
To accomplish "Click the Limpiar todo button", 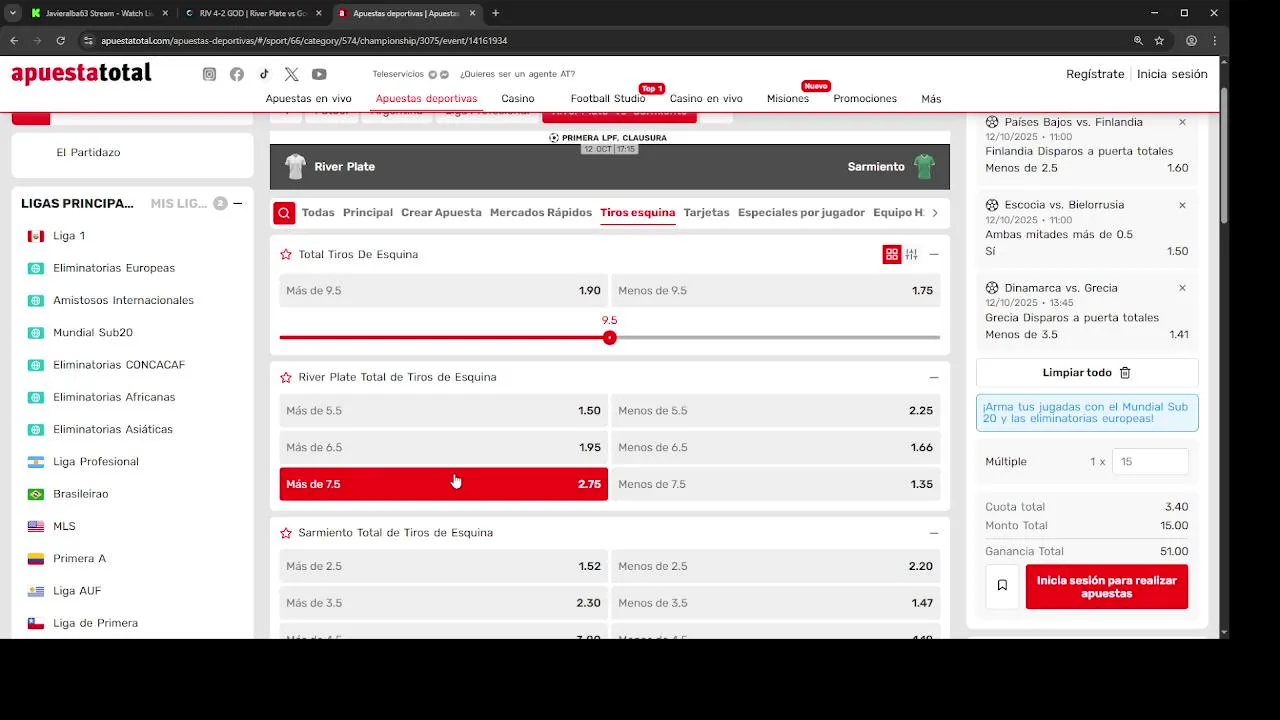I will [x=1087, y=373].
